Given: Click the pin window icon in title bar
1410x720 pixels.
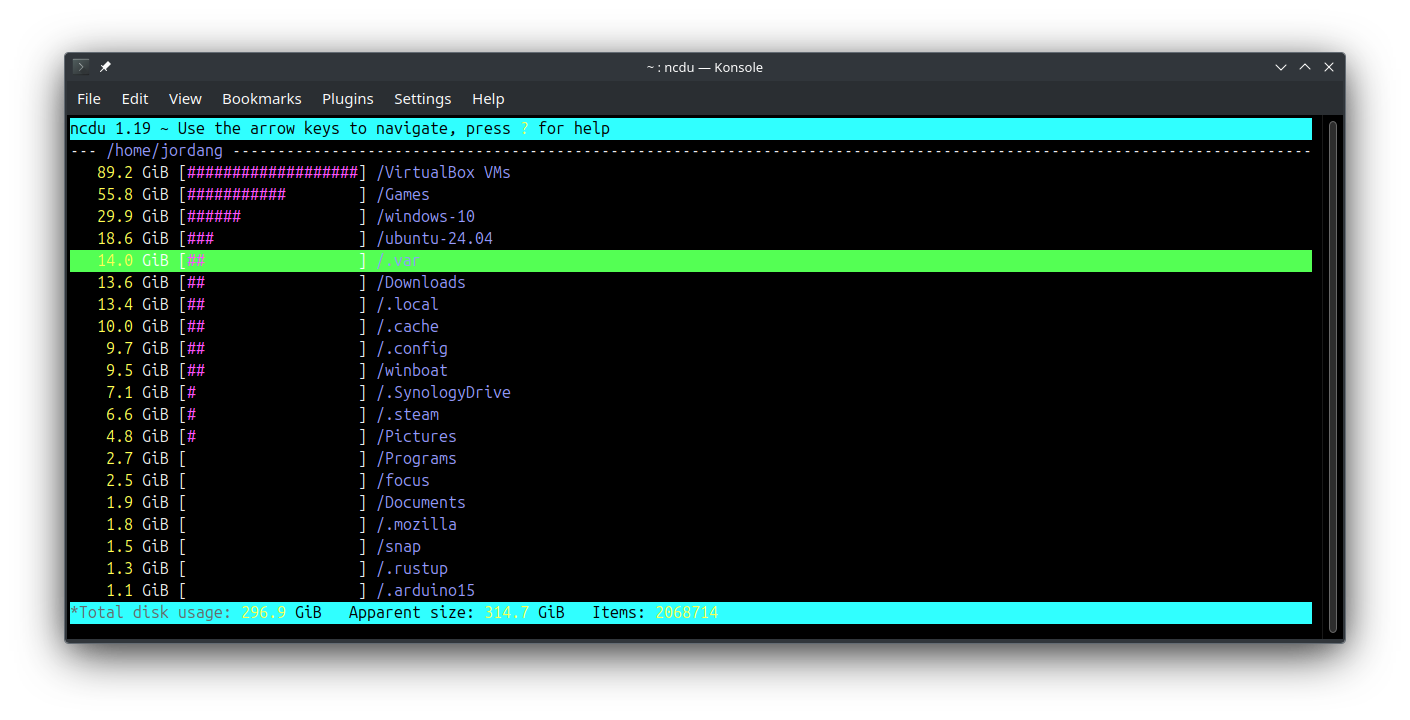Looking at the screenshot, I should point(105,67).
